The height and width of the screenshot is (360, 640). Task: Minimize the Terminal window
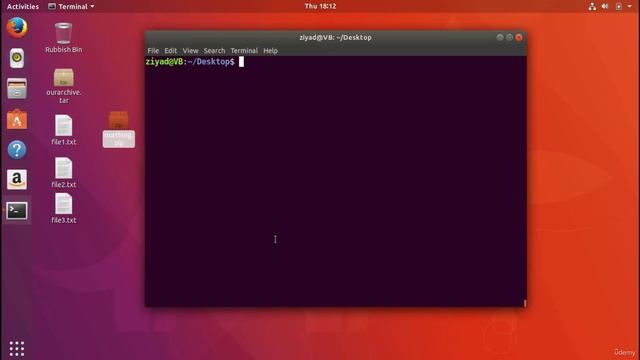(500, 37)
